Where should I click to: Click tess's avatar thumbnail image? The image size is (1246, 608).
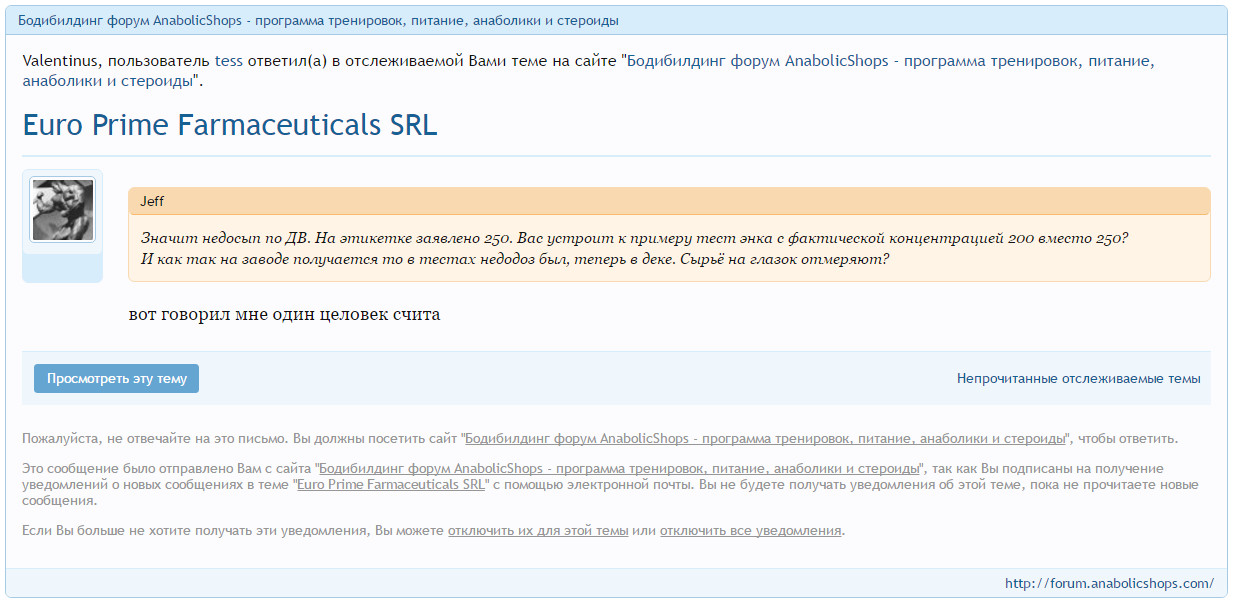[62, 210]
